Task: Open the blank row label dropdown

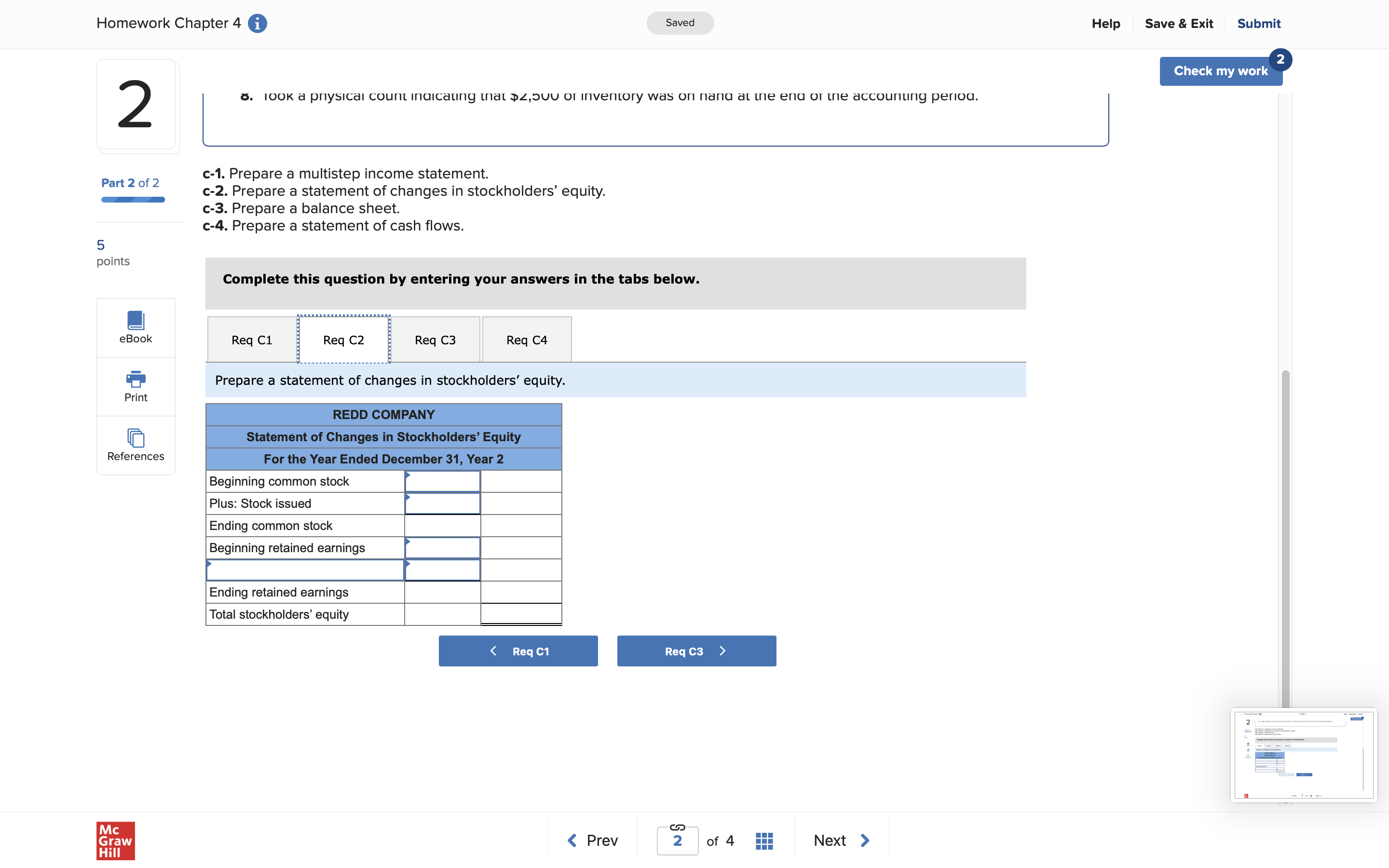Action: [x=305, y=570]
